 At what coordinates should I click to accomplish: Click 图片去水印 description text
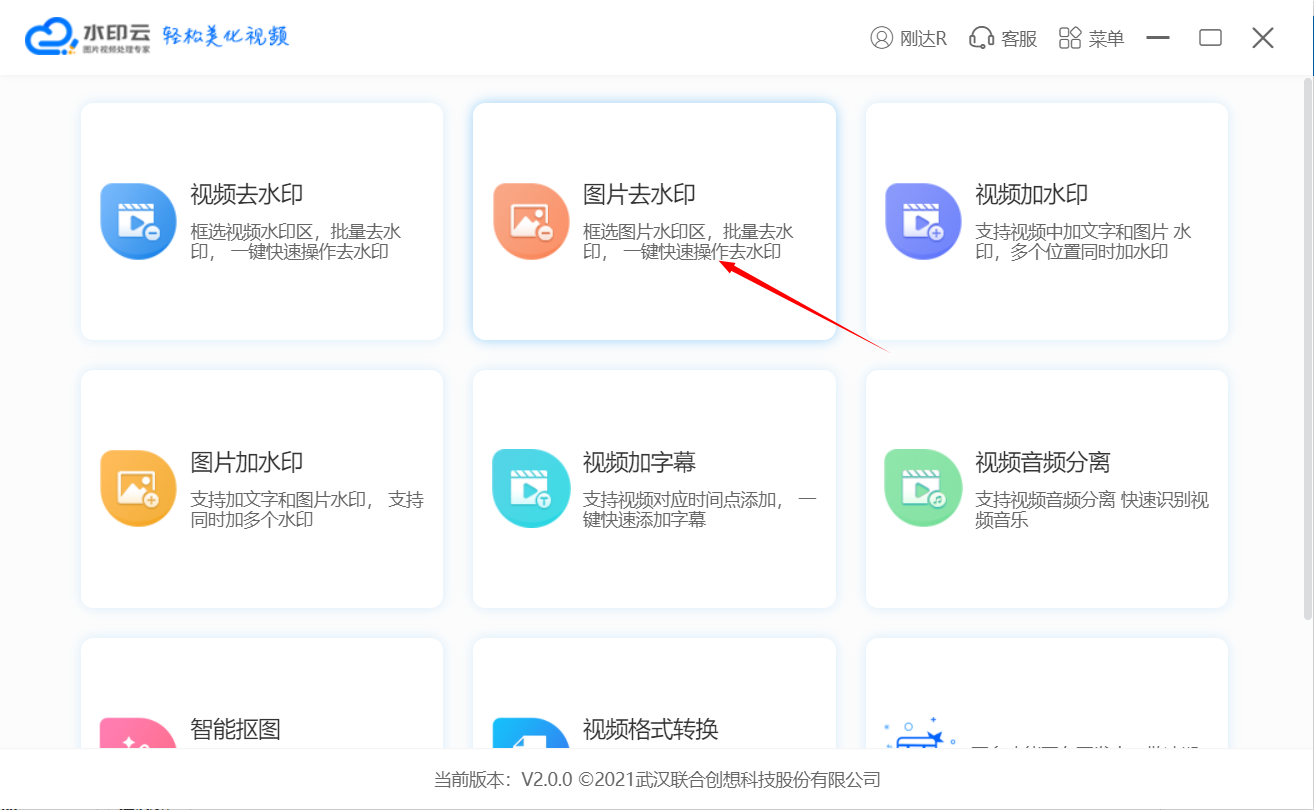[x=688, y=242]
